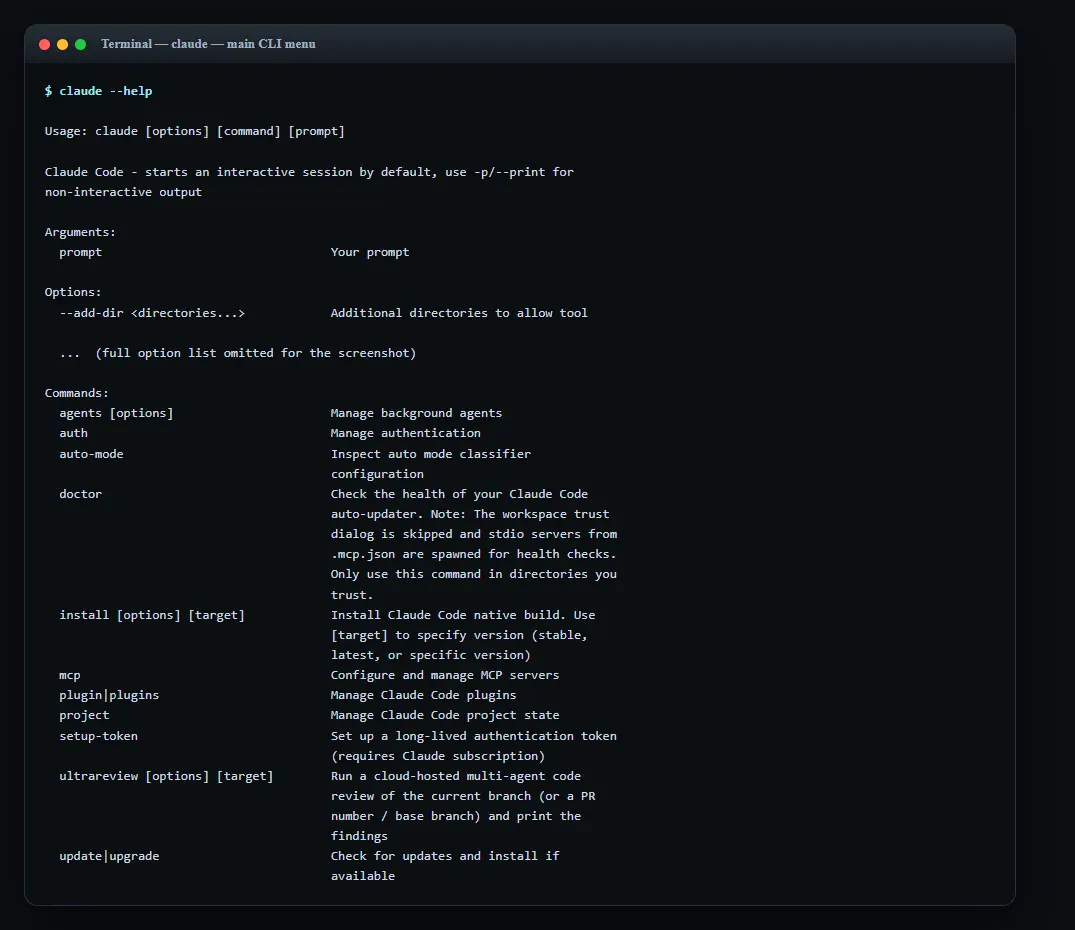Image resolution: width=1075 pixels, height=930 pixels.
Task: Click the 'Your prompt' description
Action: point(370,252)
